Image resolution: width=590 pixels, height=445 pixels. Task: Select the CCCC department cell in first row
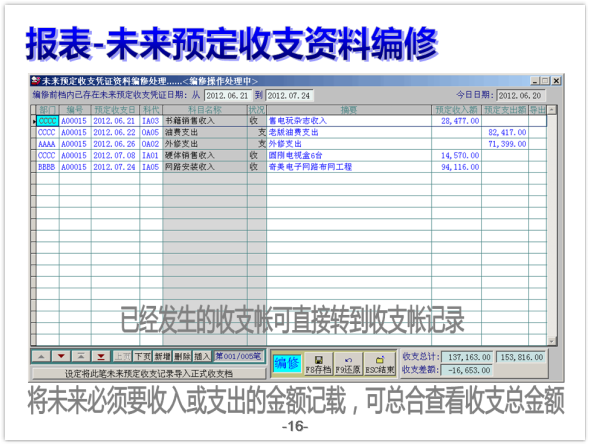point(47,121)
